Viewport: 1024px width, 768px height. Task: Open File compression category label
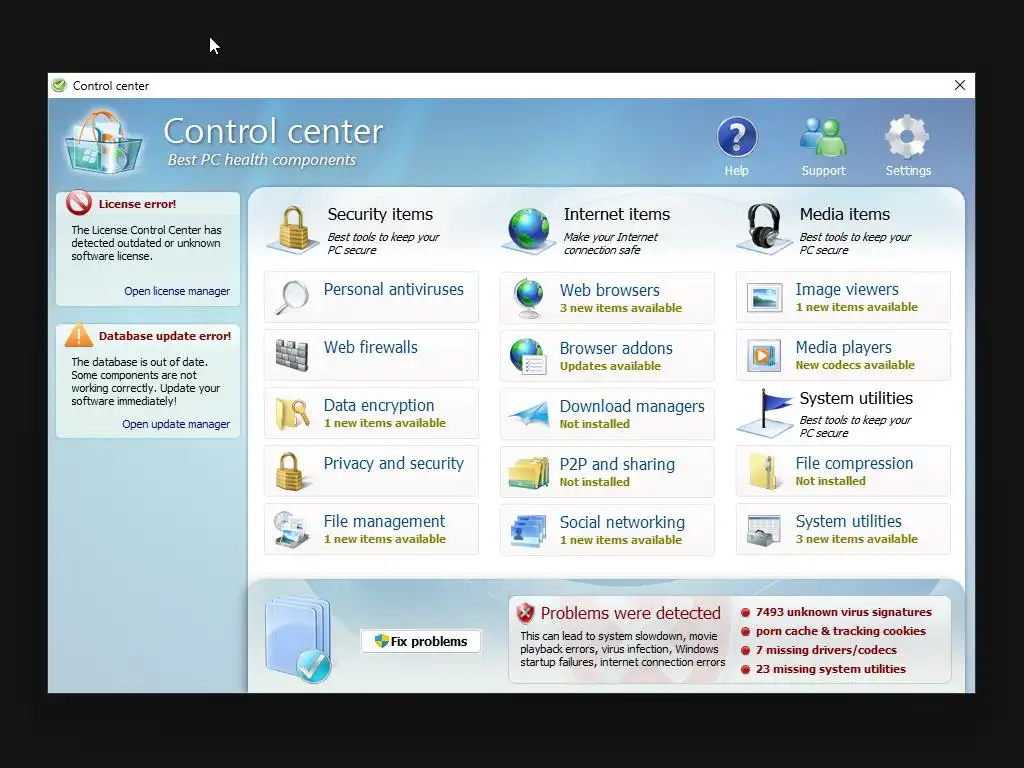tap(854, 464)
